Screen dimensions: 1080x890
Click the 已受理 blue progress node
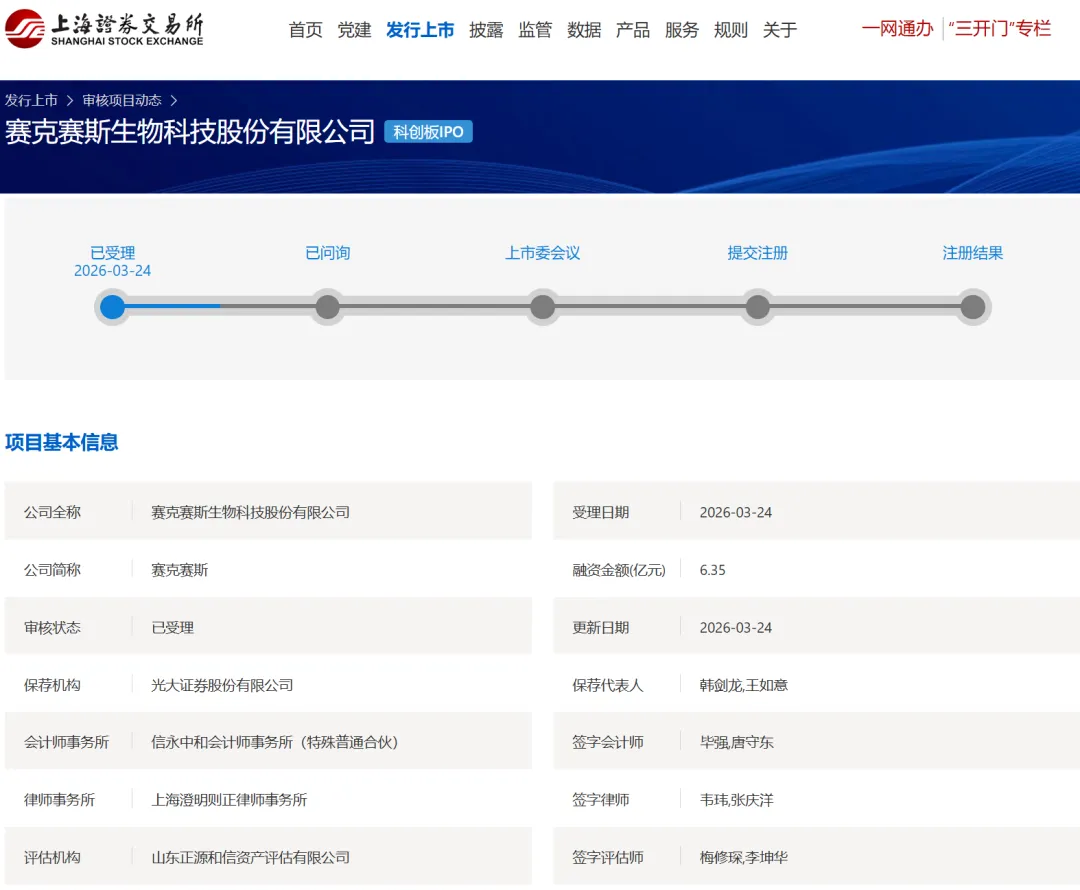pos(112,307)
